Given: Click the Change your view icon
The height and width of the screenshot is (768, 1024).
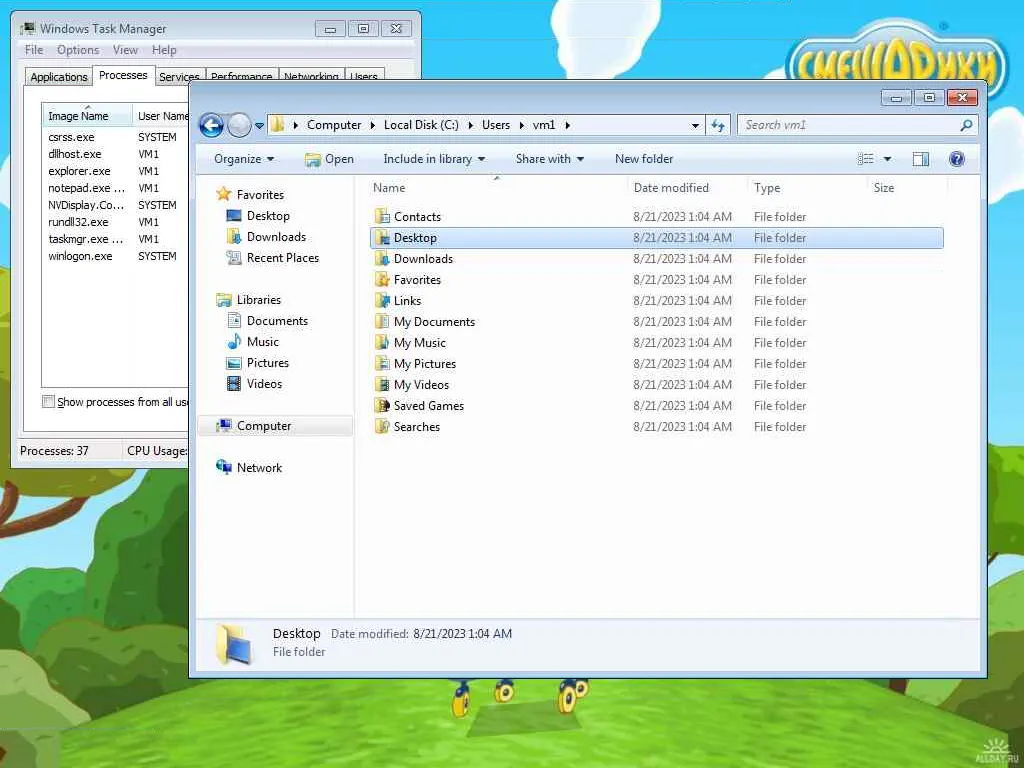Looking at the screenshot, I should (x=865, y=159).
